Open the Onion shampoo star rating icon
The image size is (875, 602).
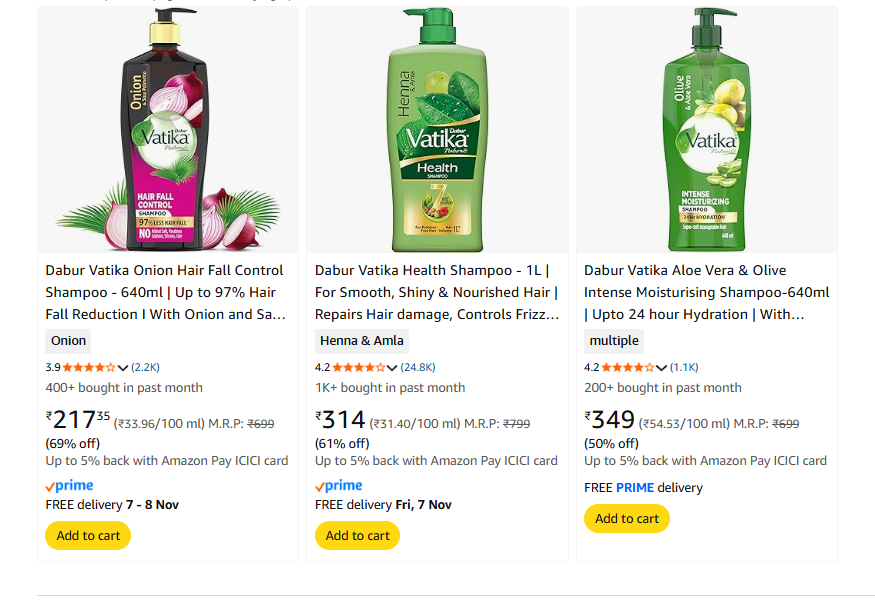coord(89,367)
